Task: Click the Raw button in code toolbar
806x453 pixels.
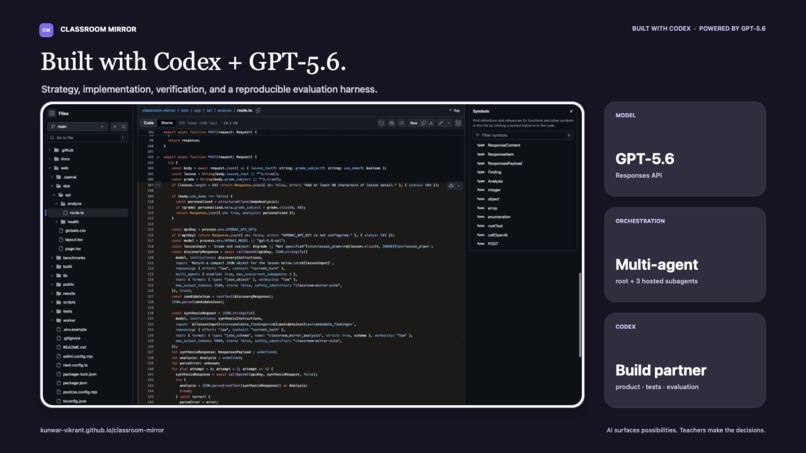Action: point(413,123)
